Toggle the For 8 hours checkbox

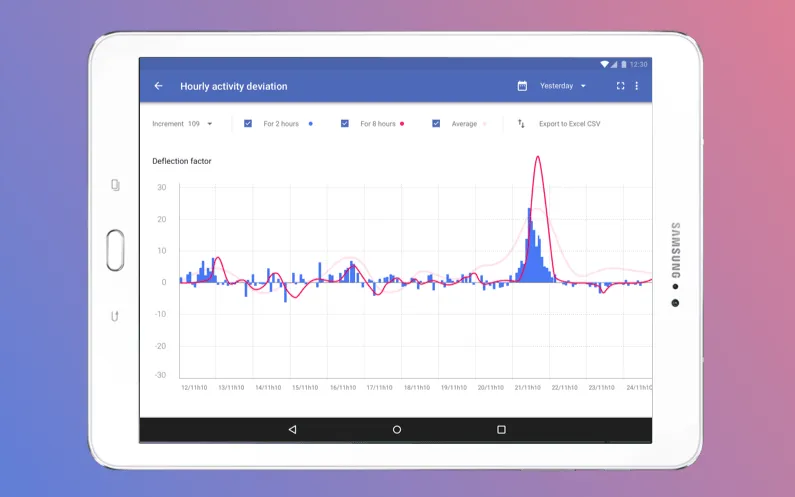tap(345, 124)
